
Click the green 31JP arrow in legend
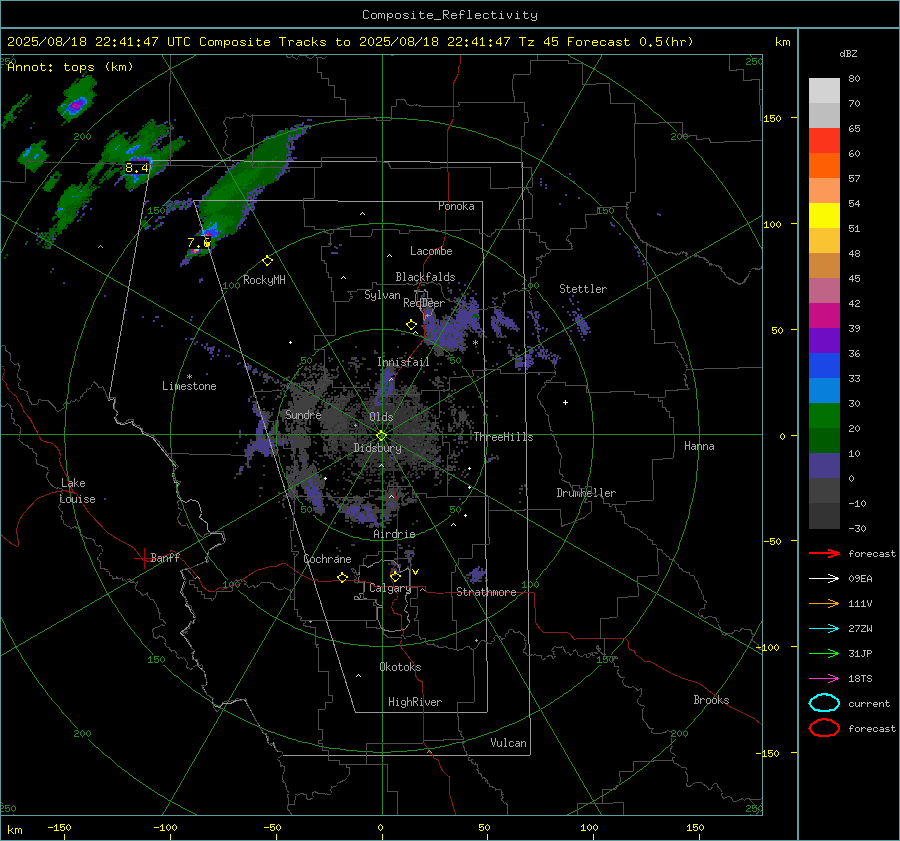click(x=824, y=653)
